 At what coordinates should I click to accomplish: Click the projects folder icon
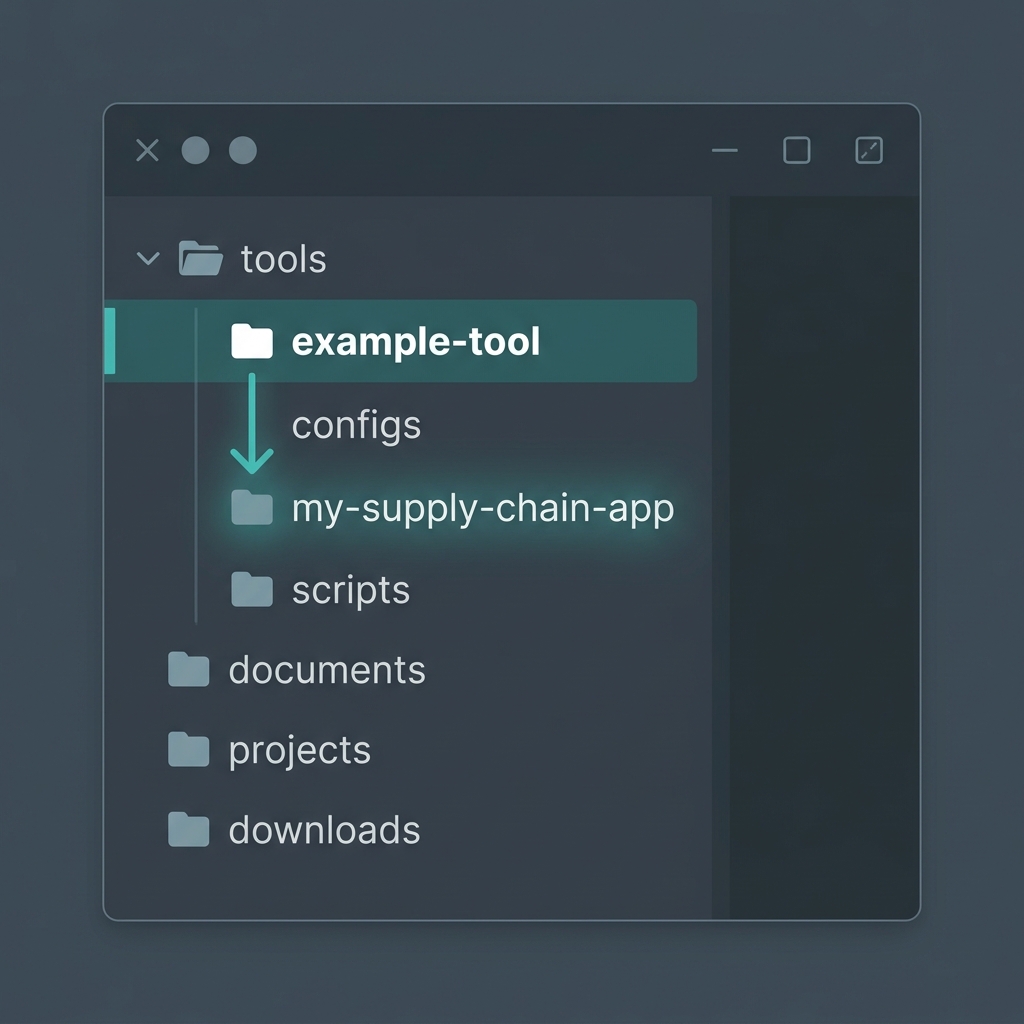pos(189,748)
